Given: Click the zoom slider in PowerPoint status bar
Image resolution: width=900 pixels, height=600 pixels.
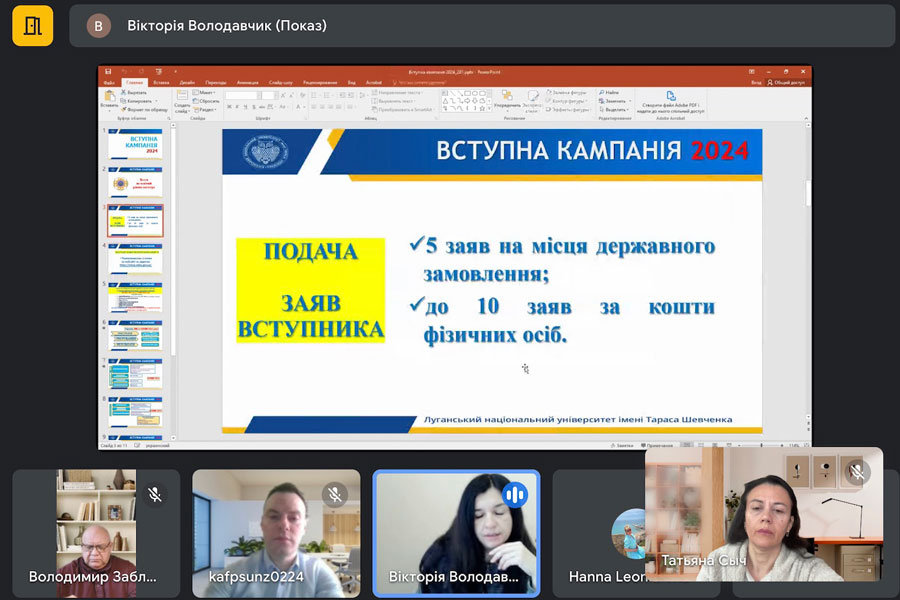Looking at the screenshot, I should point(761,445).
